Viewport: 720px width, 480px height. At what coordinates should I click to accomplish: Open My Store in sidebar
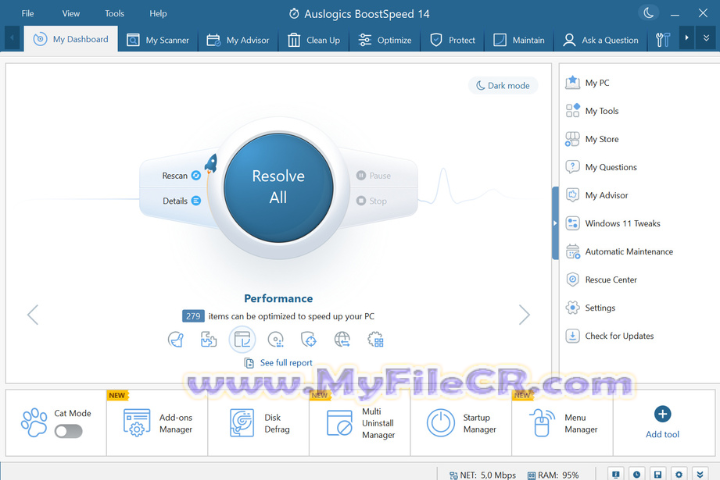tap(592, 139)
